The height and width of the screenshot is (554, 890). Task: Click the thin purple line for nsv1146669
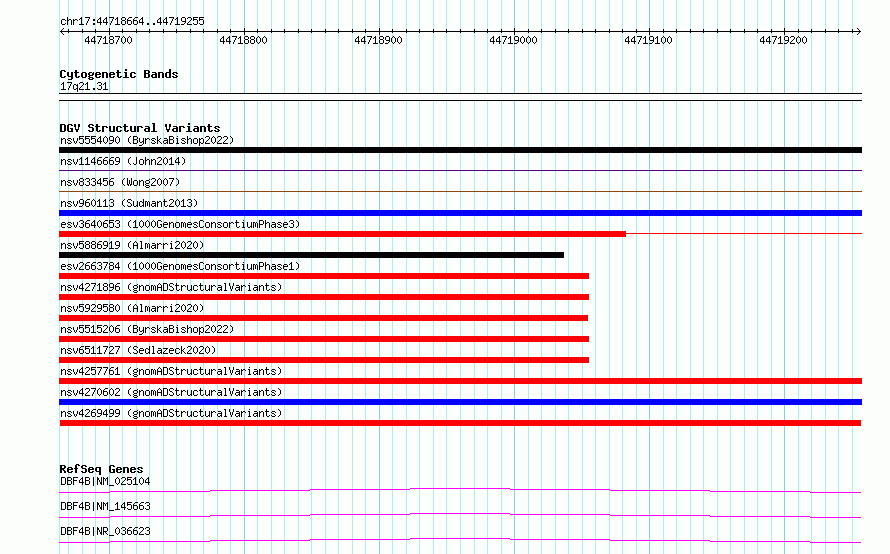[x=460, y=170]
